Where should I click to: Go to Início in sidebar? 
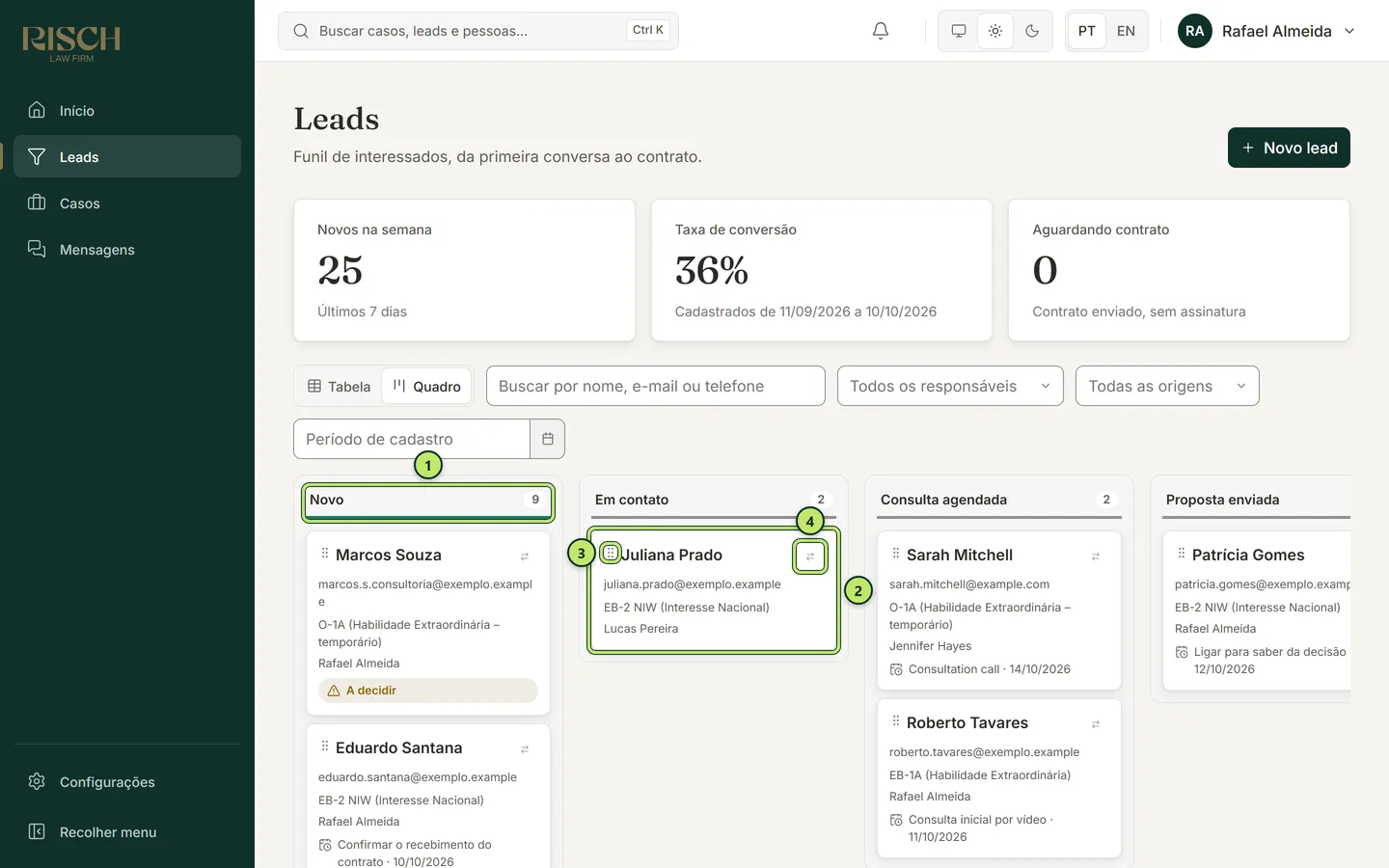coord(127,110)
